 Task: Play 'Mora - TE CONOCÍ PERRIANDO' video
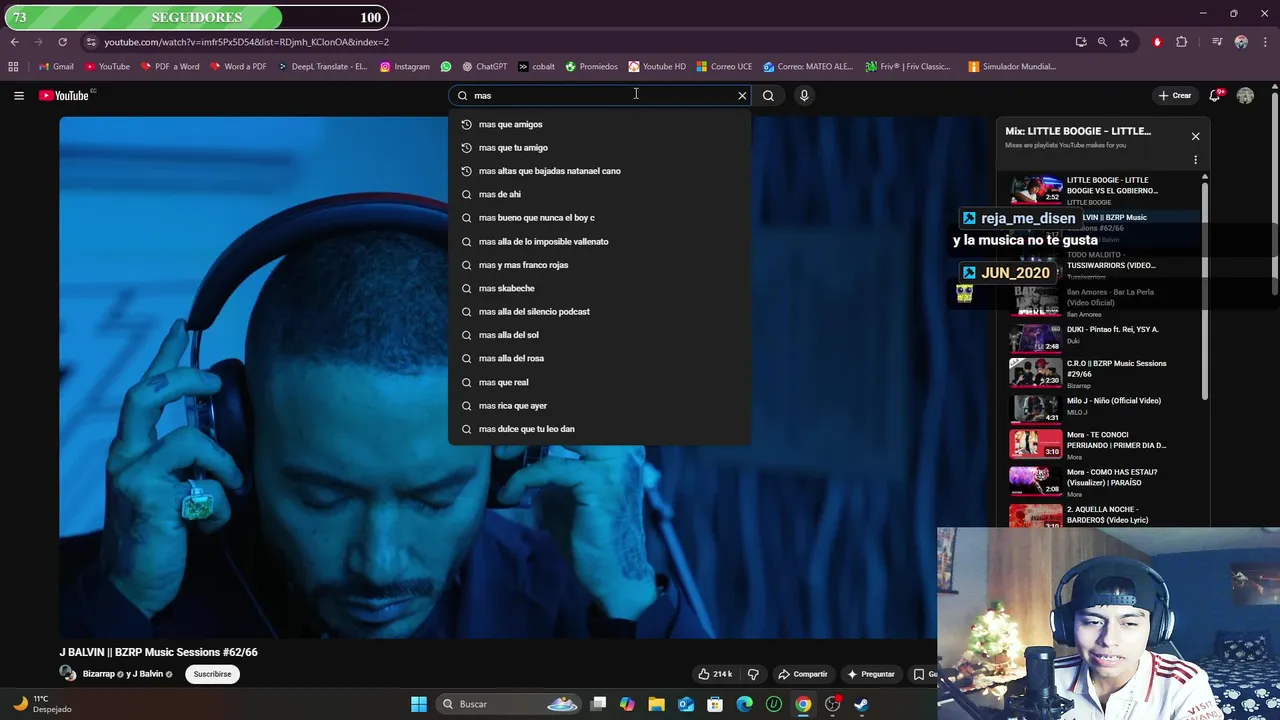(1100, 445)
